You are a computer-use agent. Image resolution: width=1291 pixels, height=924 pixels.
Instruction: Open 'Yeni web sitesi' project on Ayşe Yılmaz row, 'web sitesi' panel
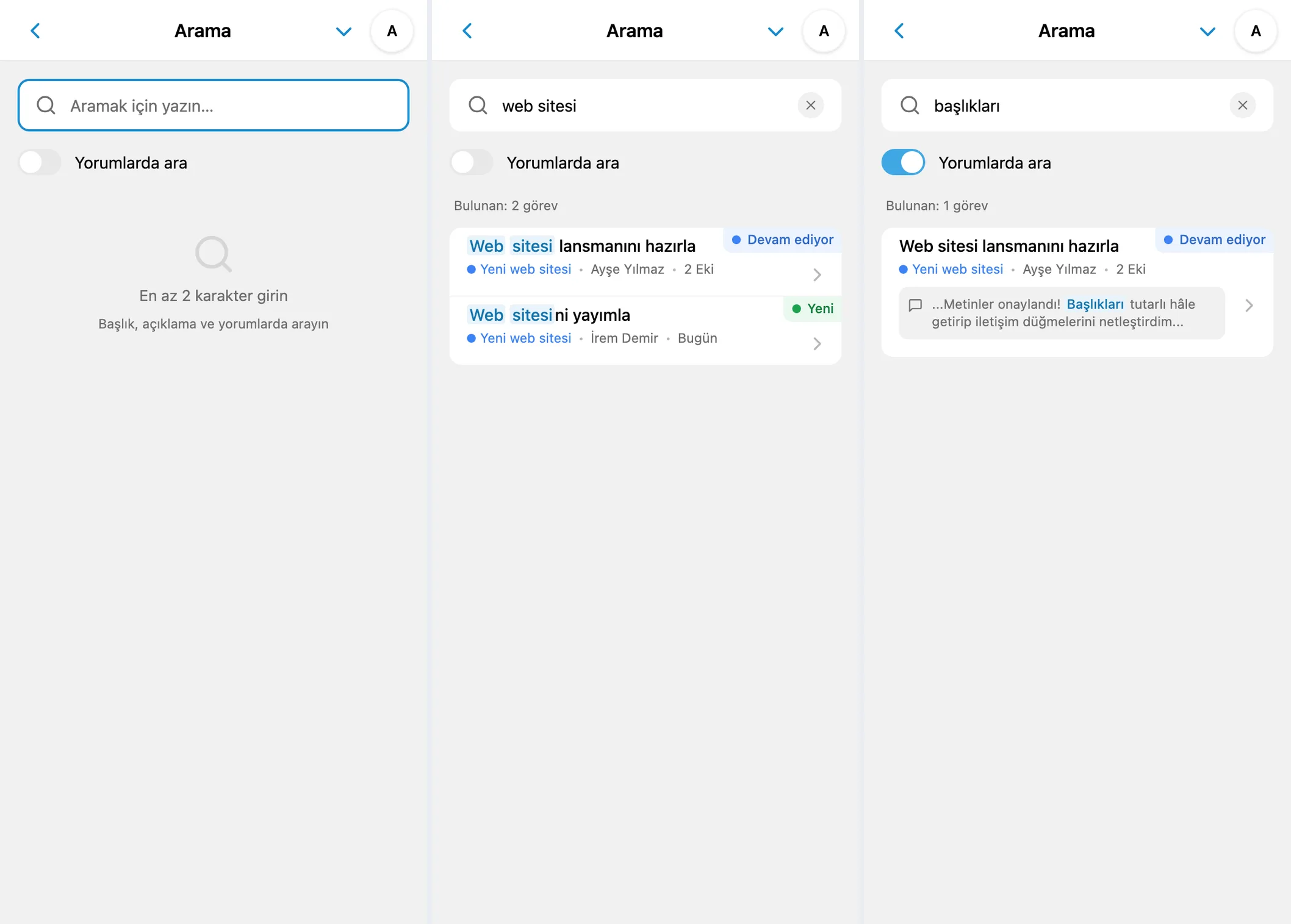point(519,269)
